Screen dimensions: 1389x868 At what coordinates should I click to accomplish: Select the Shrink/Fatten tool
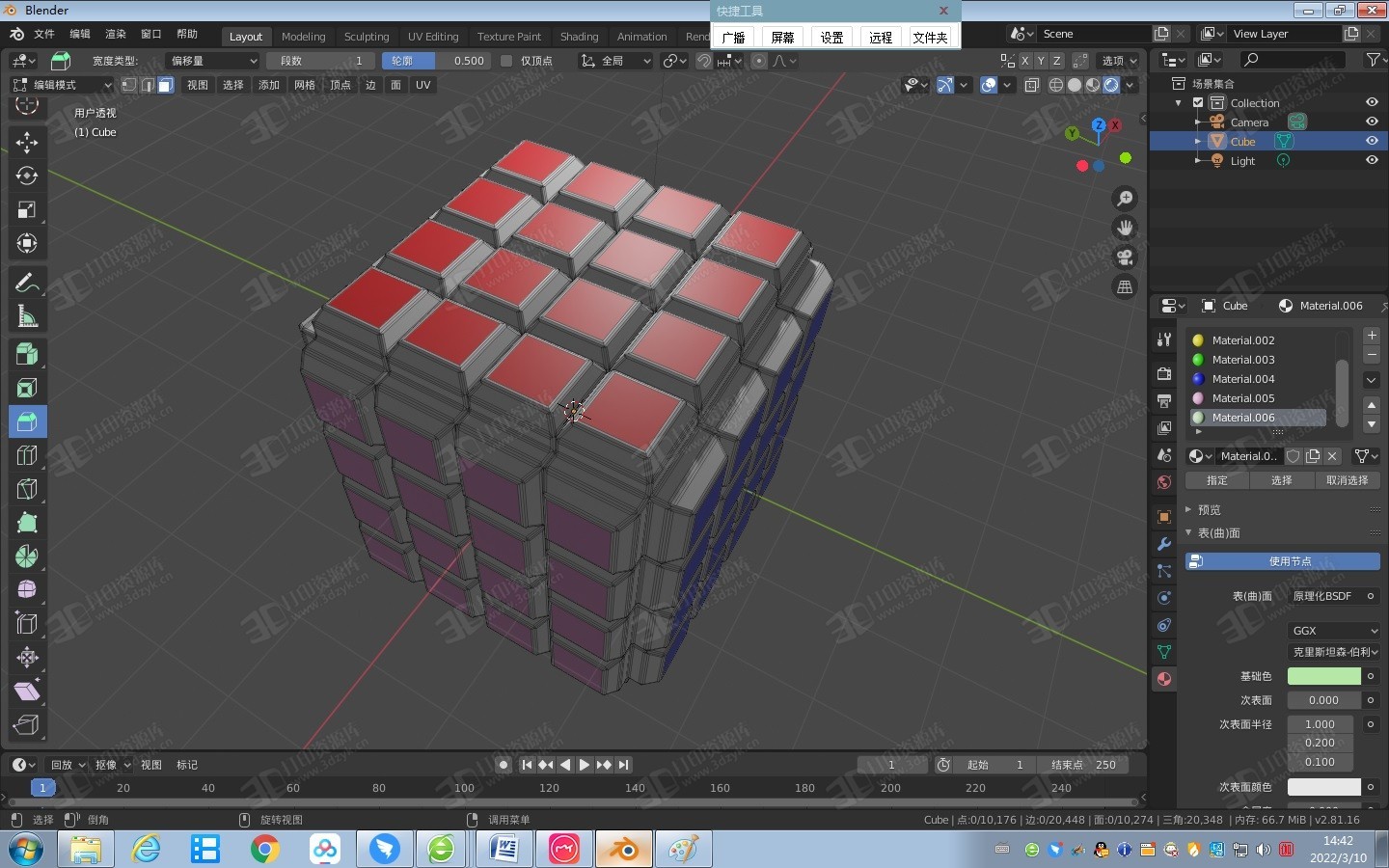tap(27, 657)
